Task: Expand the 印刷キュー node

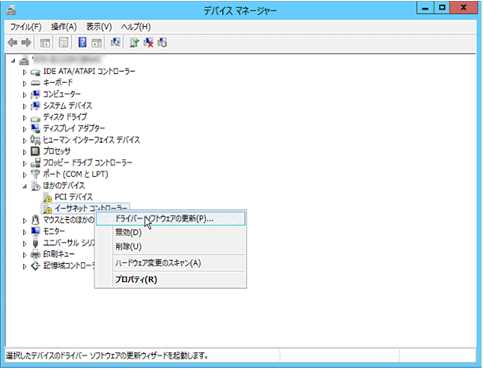Action: (24, 255)
